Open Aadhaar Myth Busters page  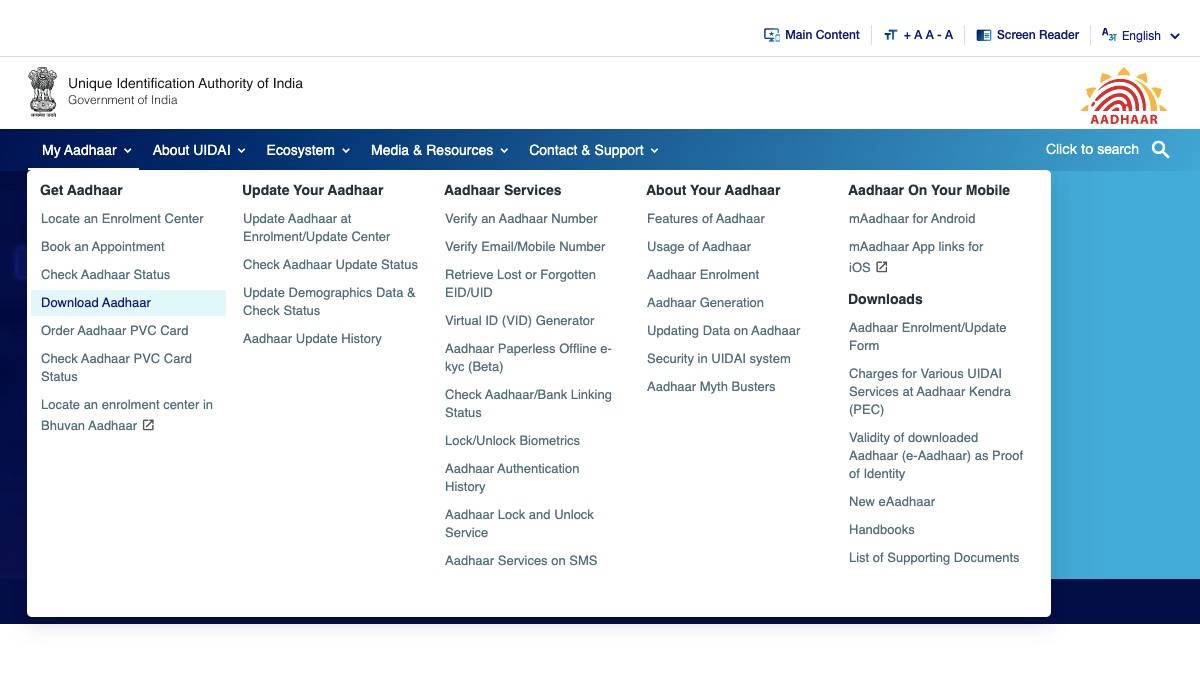[x=710, y=386]
